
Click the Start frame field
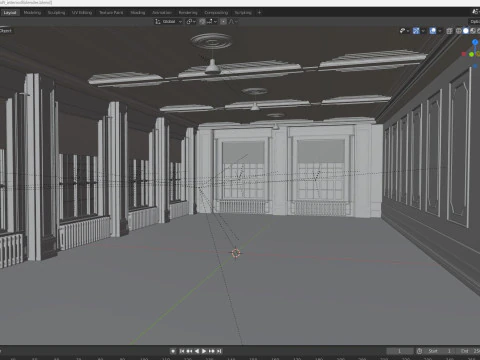(439, 351)
